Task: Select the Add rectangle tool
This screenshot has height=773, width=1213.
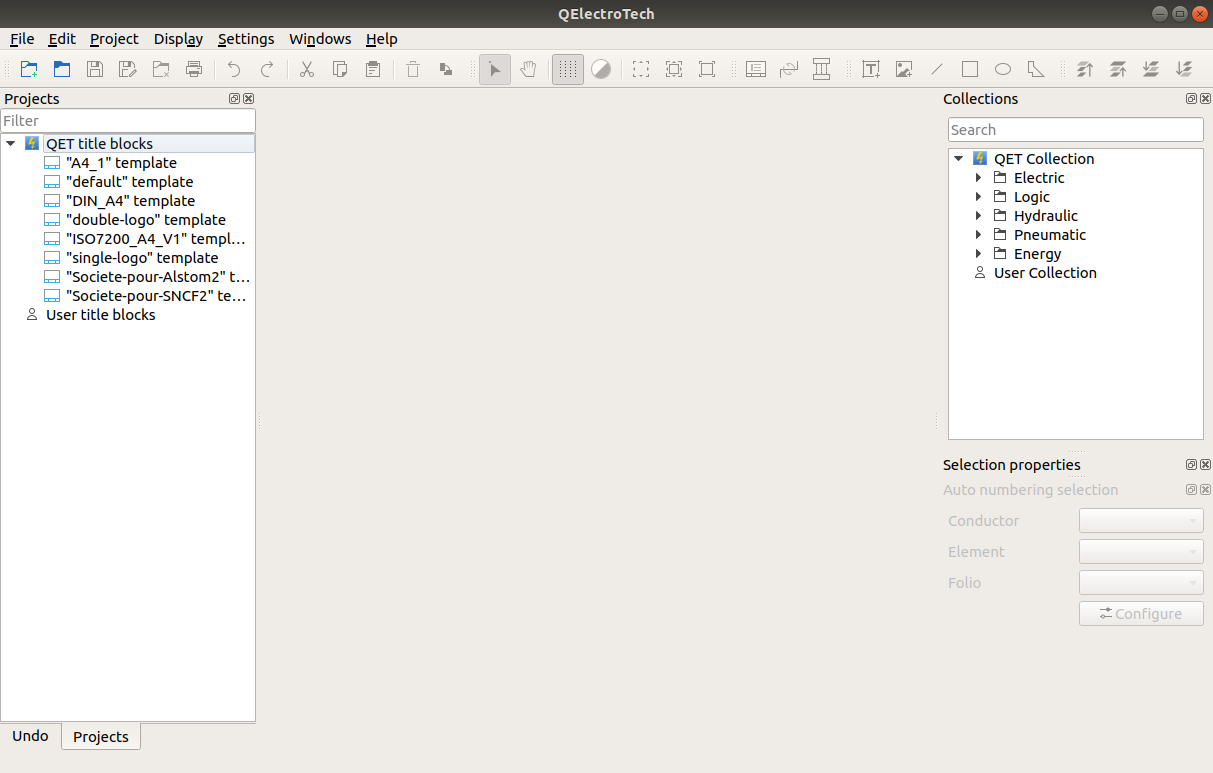Action: [x=970, y=69]
